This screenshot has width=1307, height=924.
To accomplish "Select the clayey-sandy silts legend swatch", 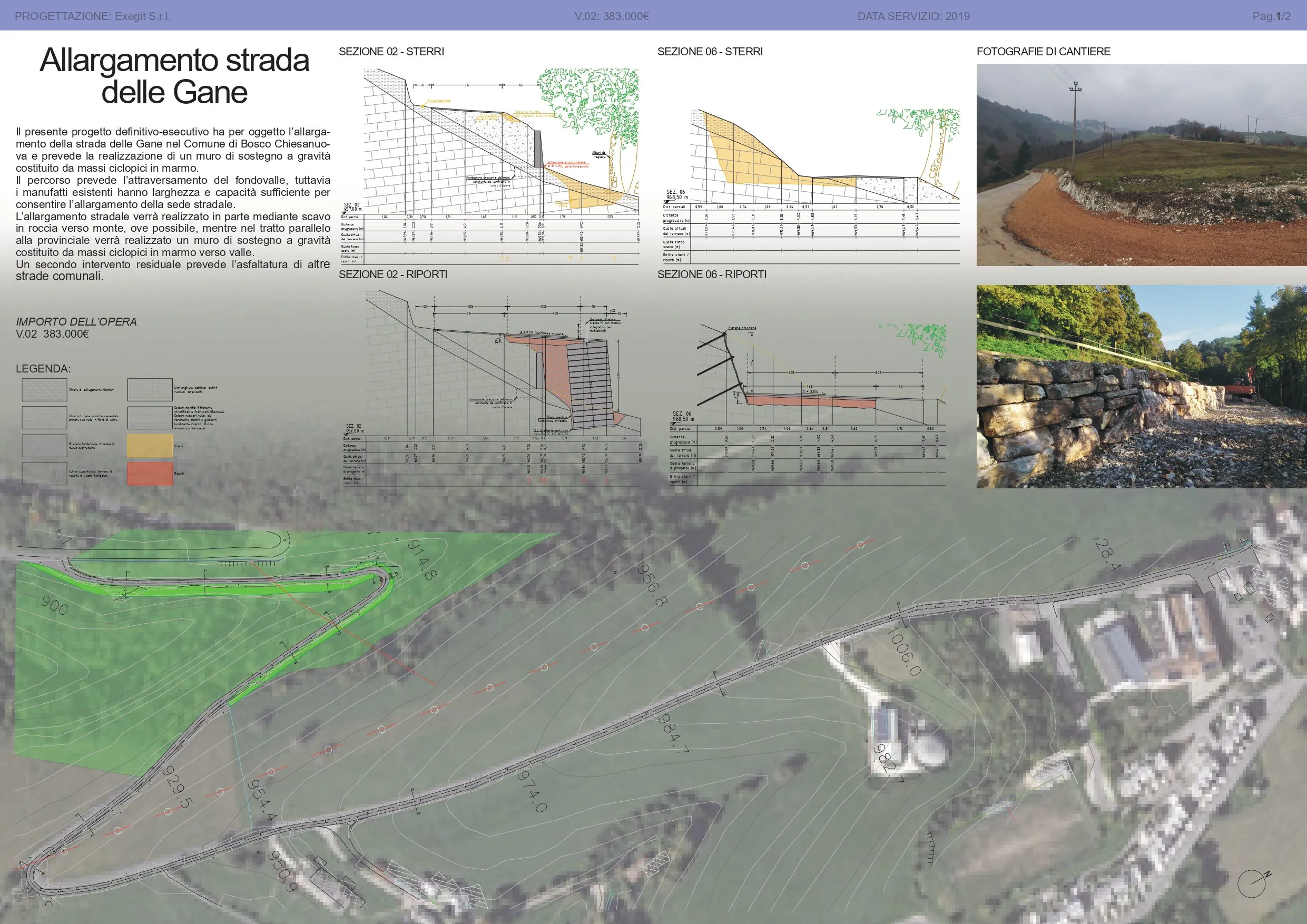I will [x=150, y=390].
